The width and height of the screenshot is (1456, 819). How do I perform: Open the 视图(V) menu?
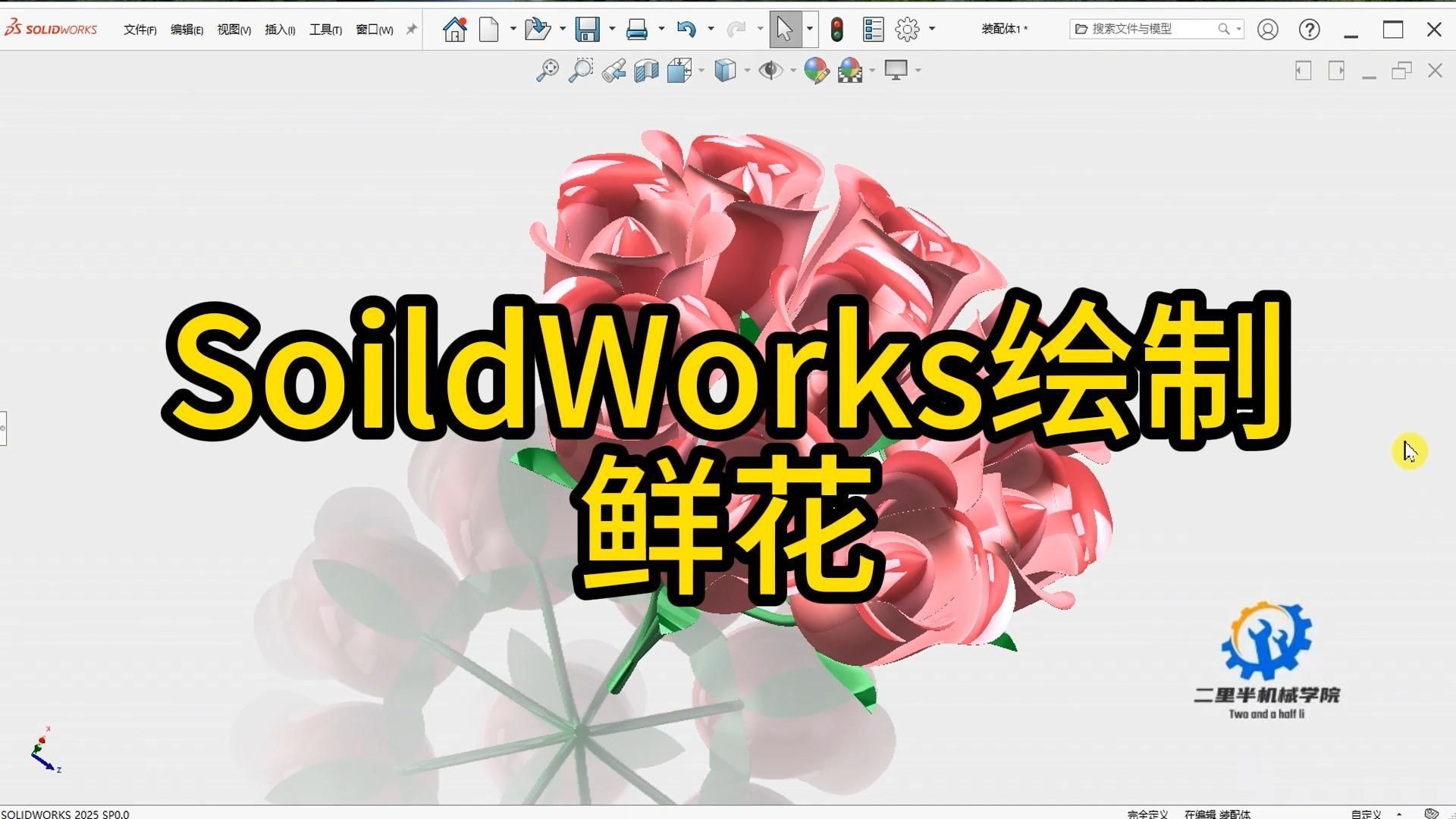(234, 30)
